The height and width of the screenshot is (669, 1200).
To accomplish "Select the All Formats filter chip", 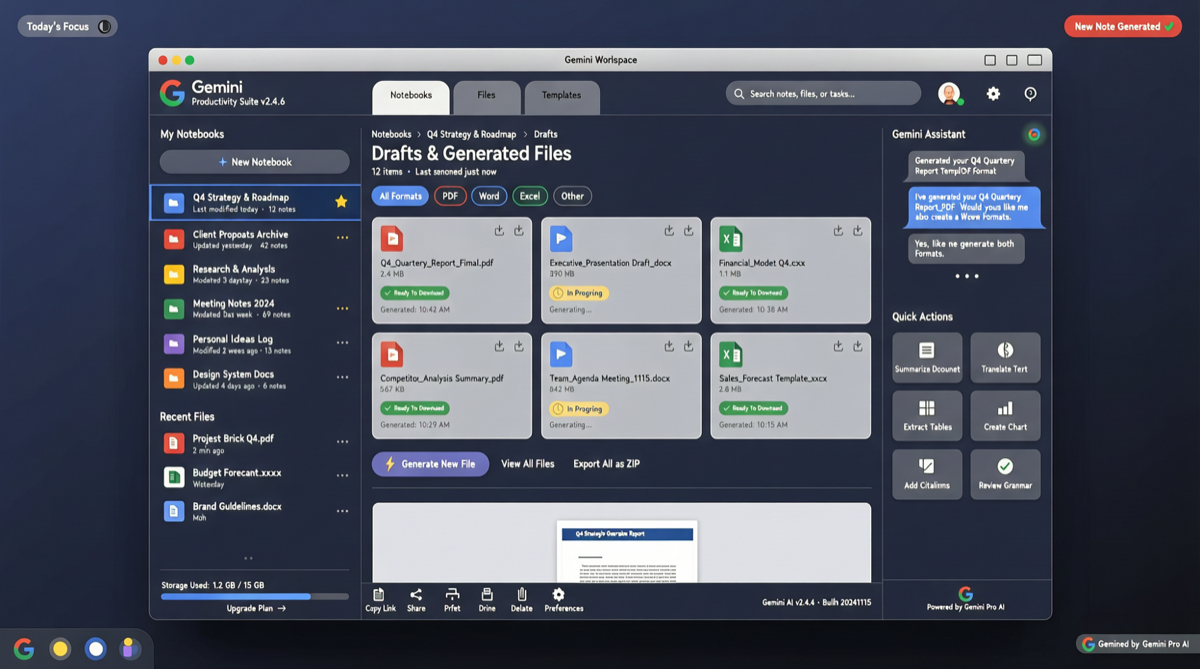I will point(400,196).
